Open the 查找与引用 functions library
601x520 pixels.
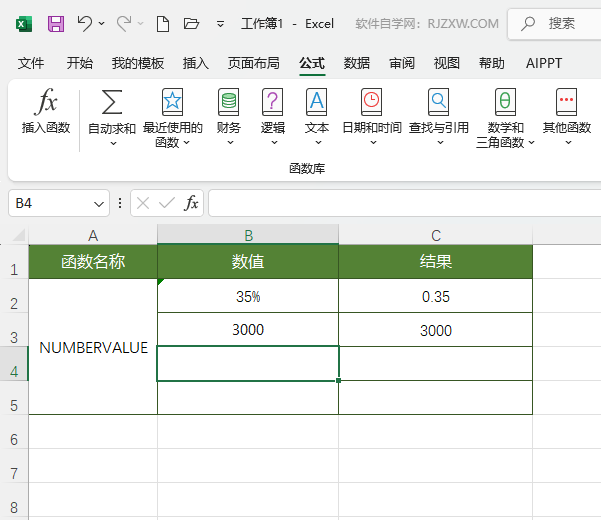(x=438, y=117)
